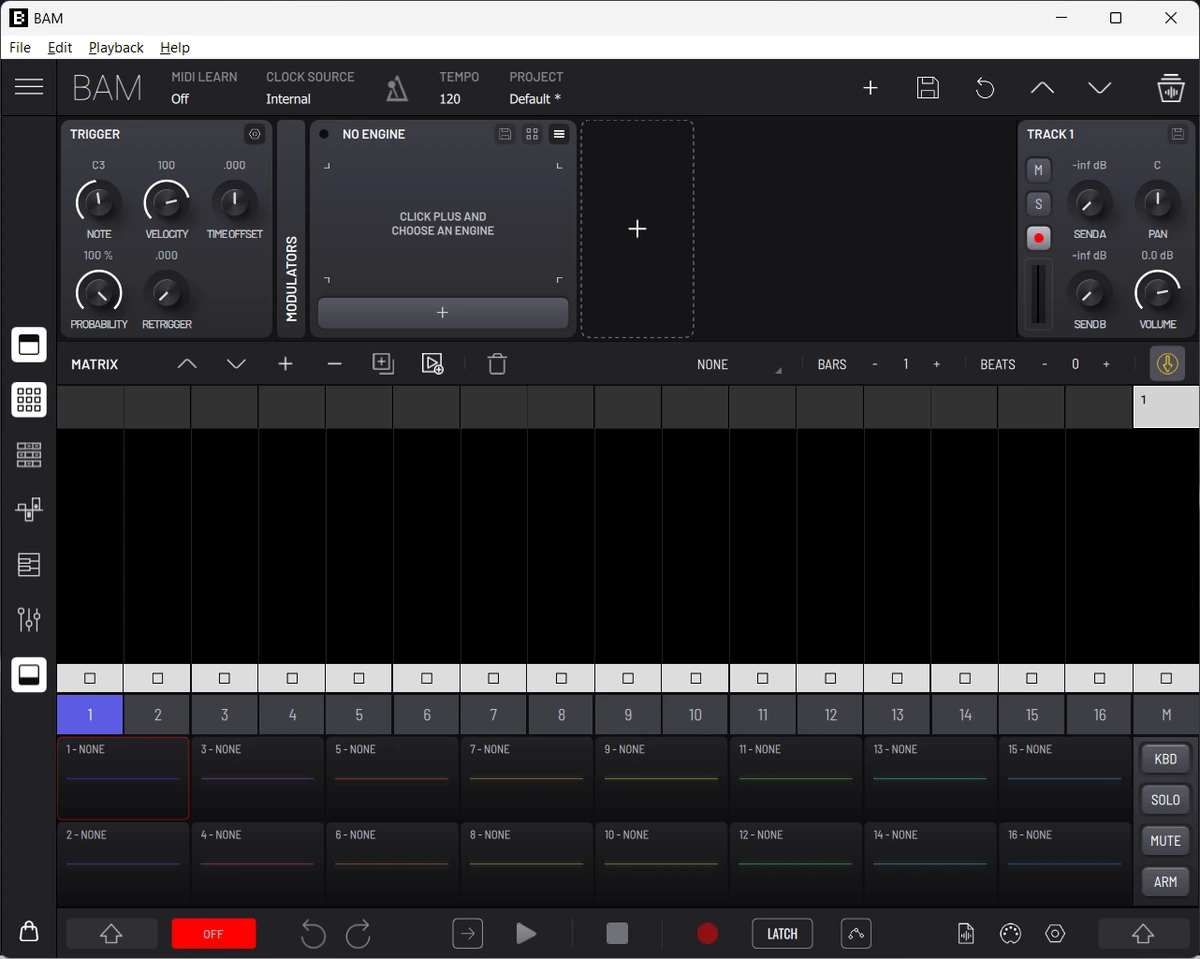Viewport: 1200px width, 959px height.
Task: Open hexagon settings icon in bottom bar
Action: tap(1055, 934)
